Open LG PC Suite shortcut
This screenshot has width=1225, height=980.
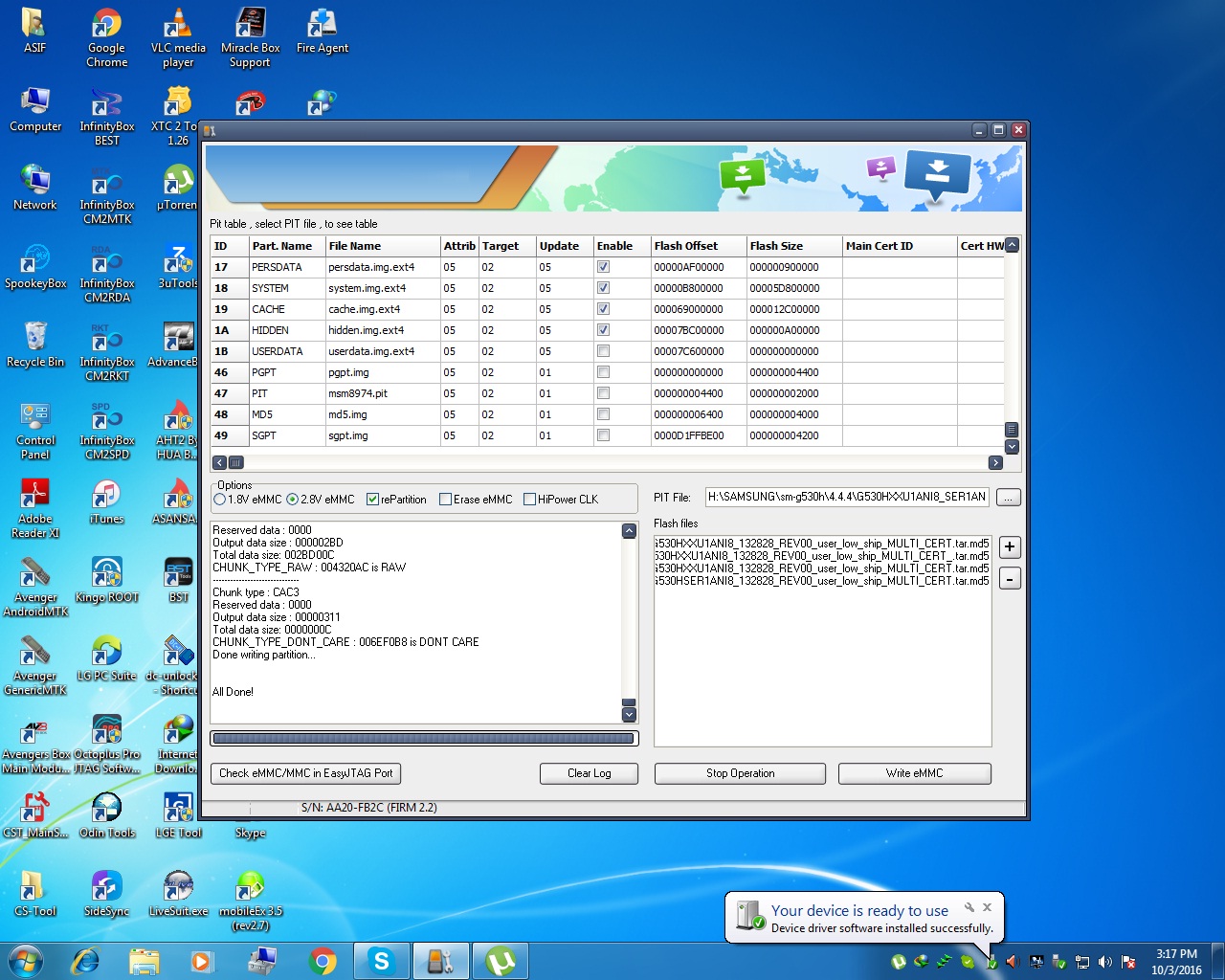(106, 659)
